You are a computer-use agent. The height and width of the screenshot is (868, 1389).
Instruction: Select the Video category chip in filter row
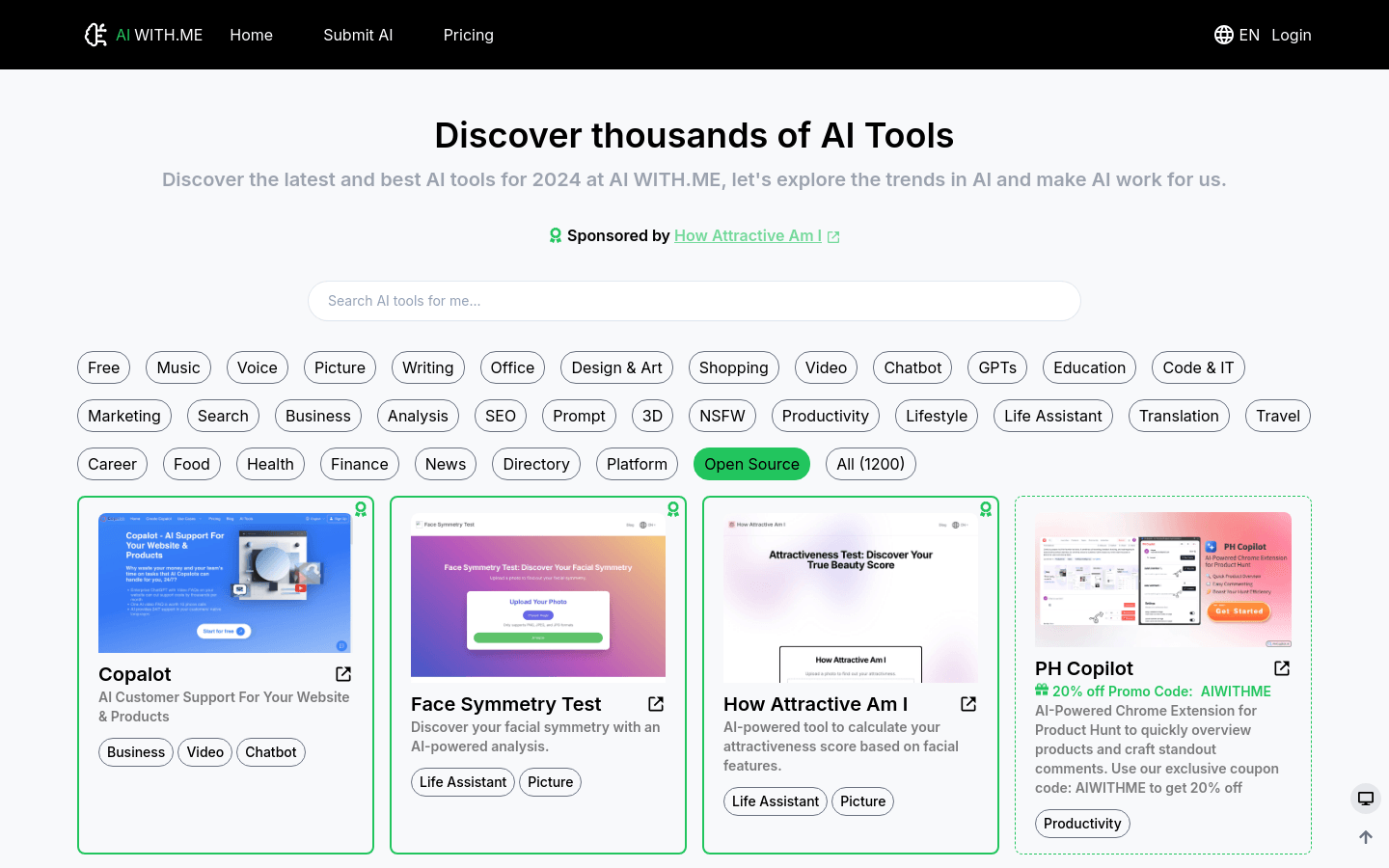pyautogui.click(x=827, y=367)
